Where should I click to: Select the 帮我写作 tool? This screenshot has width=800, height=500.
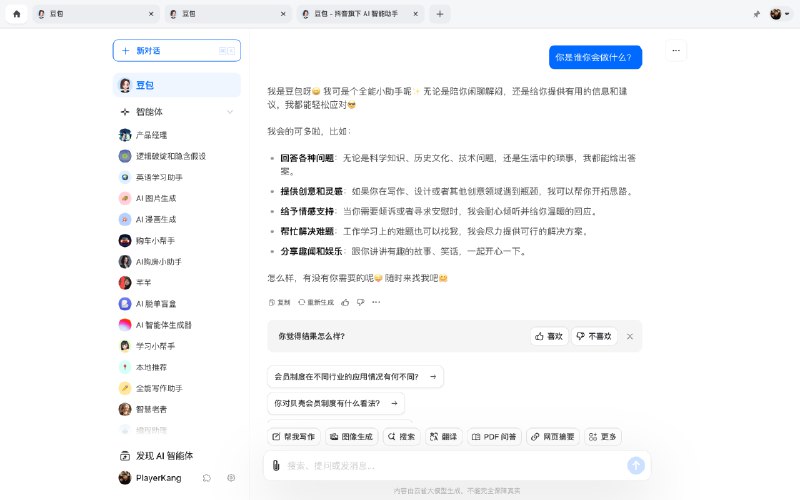[x=294, y=437]
